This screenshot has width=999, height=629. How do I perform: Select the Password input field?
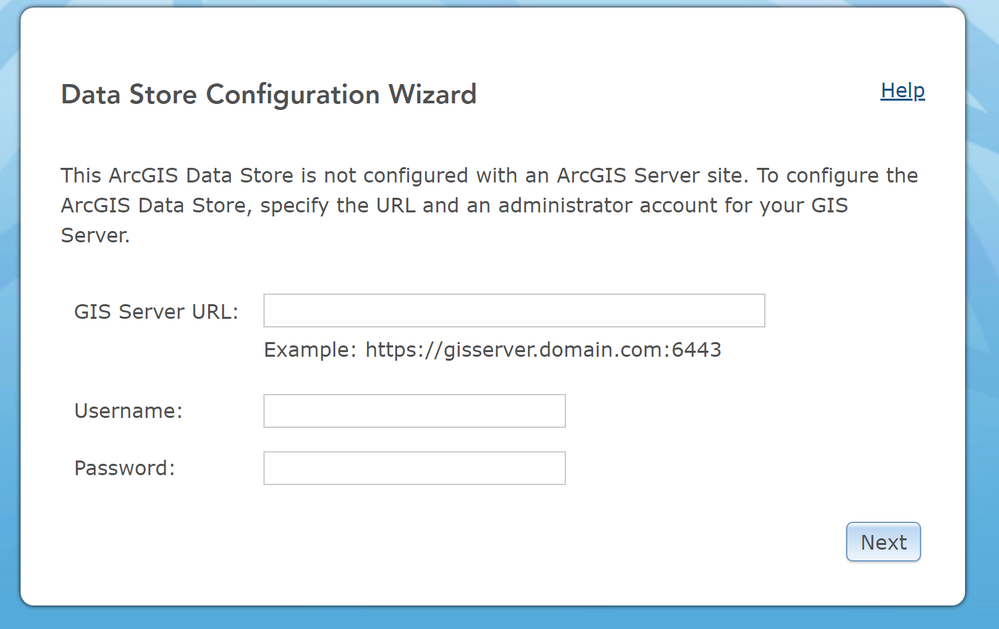click(x=414, y=468)
